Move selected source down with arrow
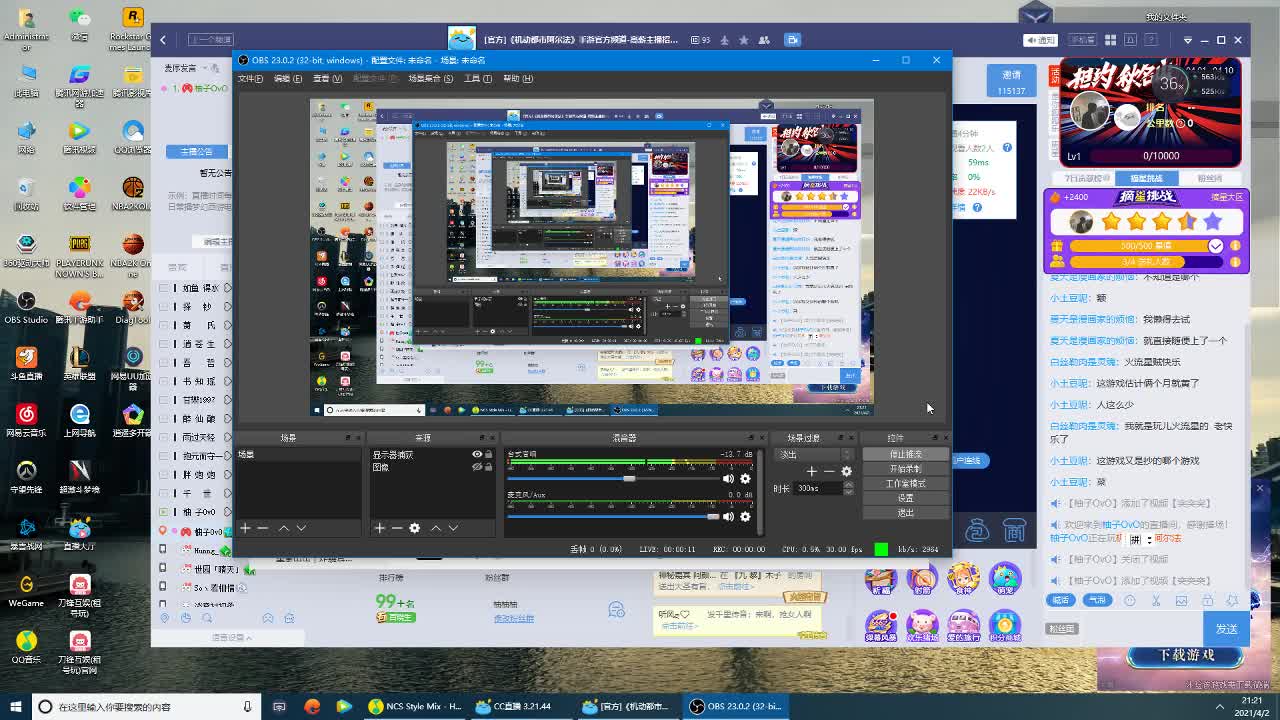This screenshot has height=720, width=1280. tap(453, 528)
